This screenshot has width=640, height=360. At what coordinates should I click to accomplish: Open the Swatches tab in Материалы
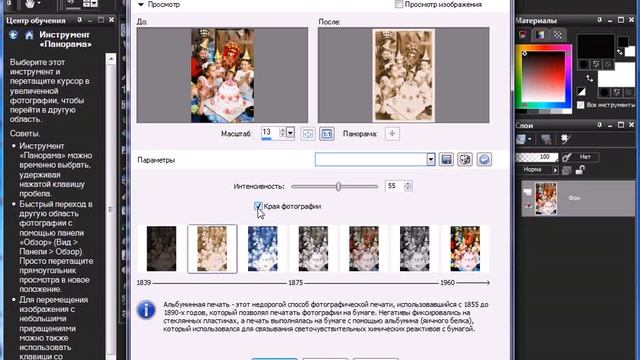point(557,35)
